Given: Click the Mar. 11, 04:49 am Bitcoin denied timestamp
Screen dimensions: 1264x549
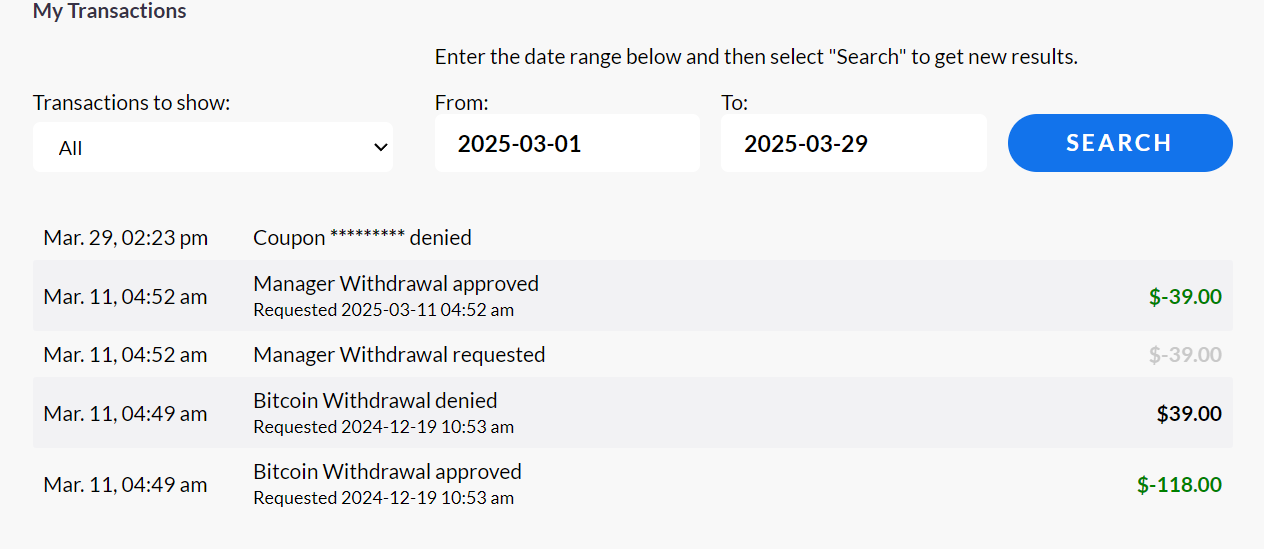Looking at the screenshot, I should pyautogui.click(x=126, y=414).
